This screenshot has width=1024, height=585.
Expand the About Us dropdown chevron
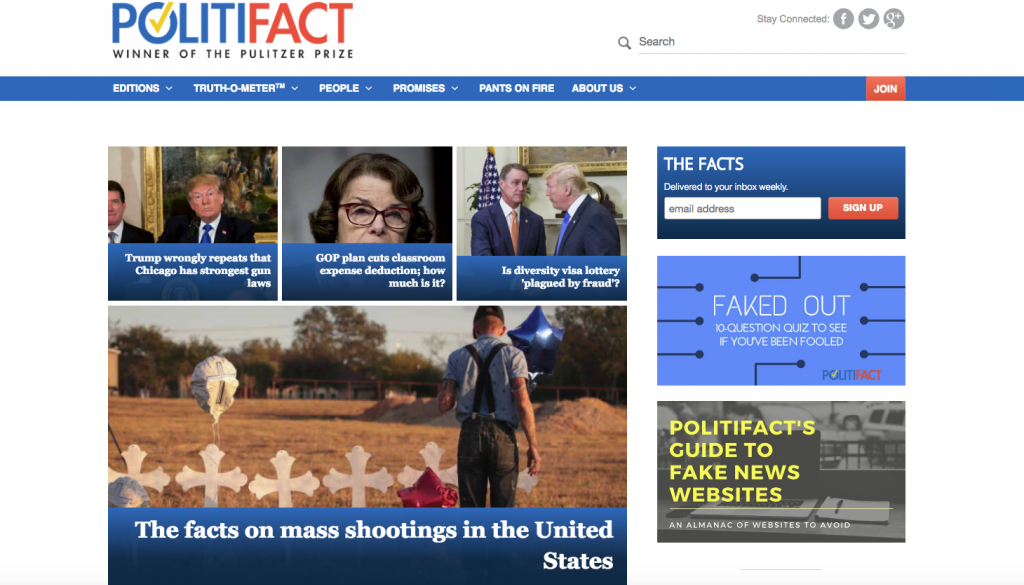point(633,88)
